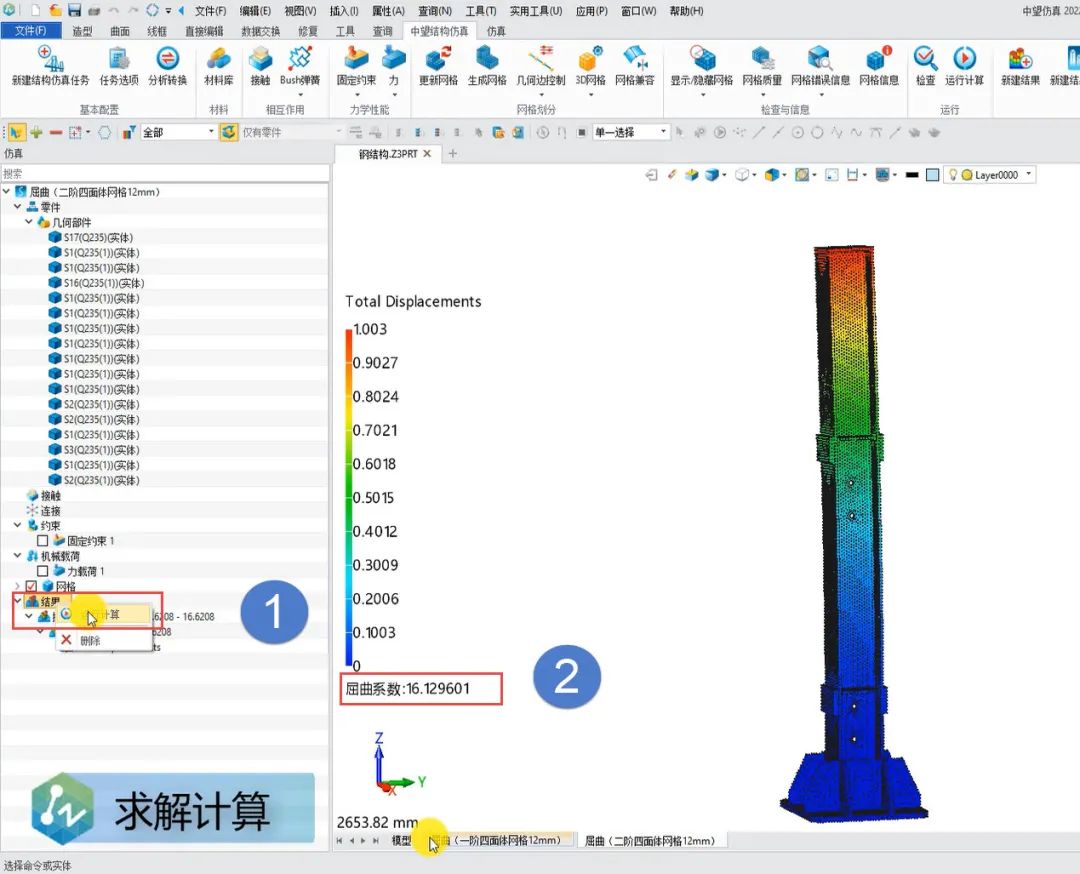
Task: Open the Layer0000 layer dropdown
Action: 1030,175
